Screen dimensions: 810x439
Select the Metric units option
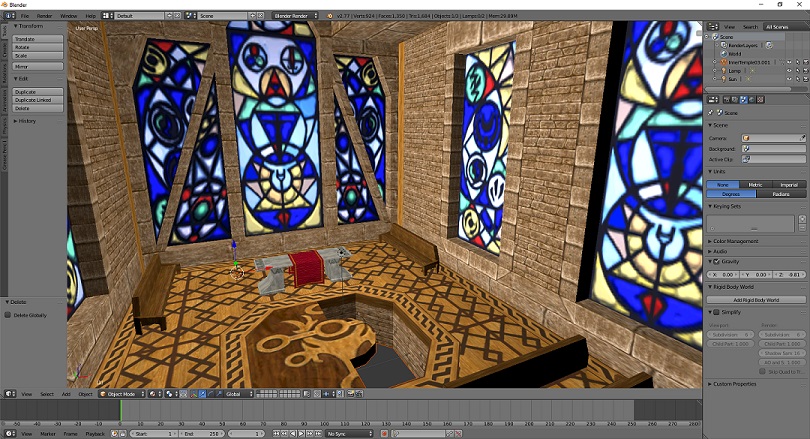click(755, 185)
